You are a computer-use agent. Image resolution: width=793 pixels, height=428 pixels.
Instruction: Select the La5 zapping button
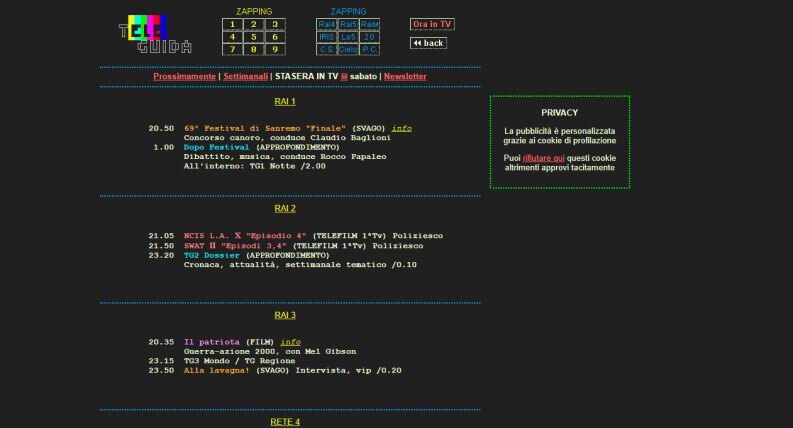tap(348, 37)
